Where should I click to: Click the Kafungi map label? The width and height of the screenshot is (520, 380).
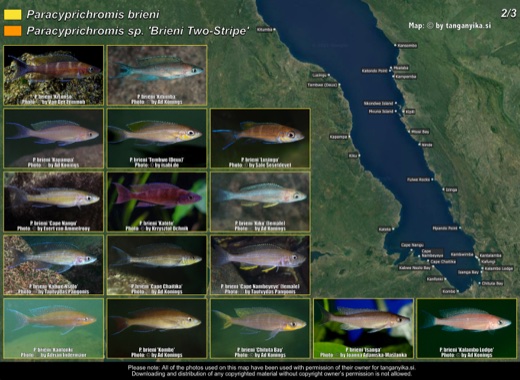[x=488, y=262]
